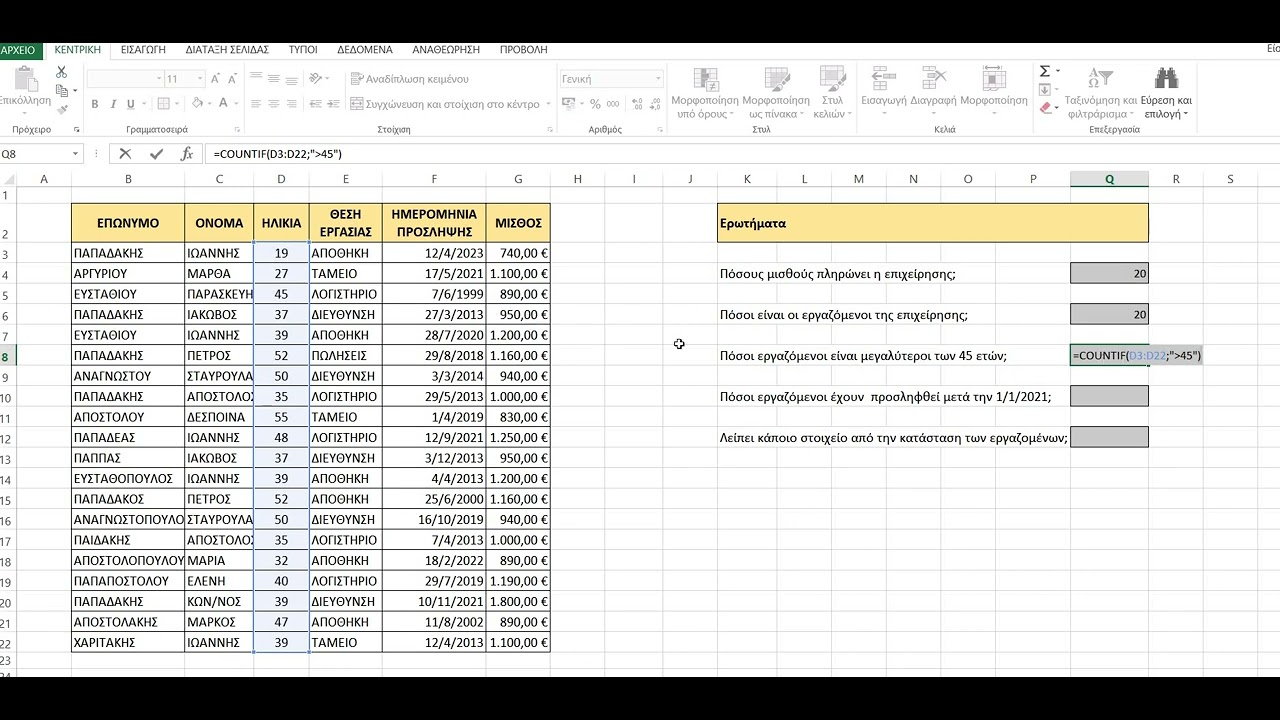Open the Γενική number format dropdown

[x=658, y=79]
